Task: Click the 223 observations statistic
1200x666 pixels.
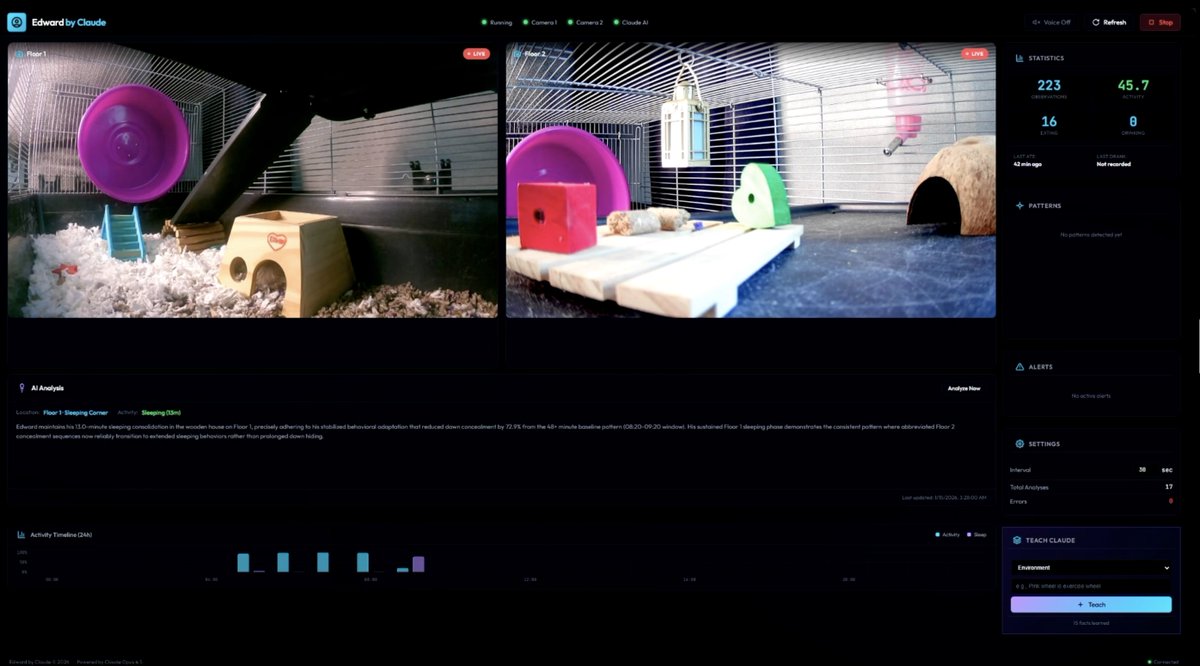Action: click(x=1049, y=86)
